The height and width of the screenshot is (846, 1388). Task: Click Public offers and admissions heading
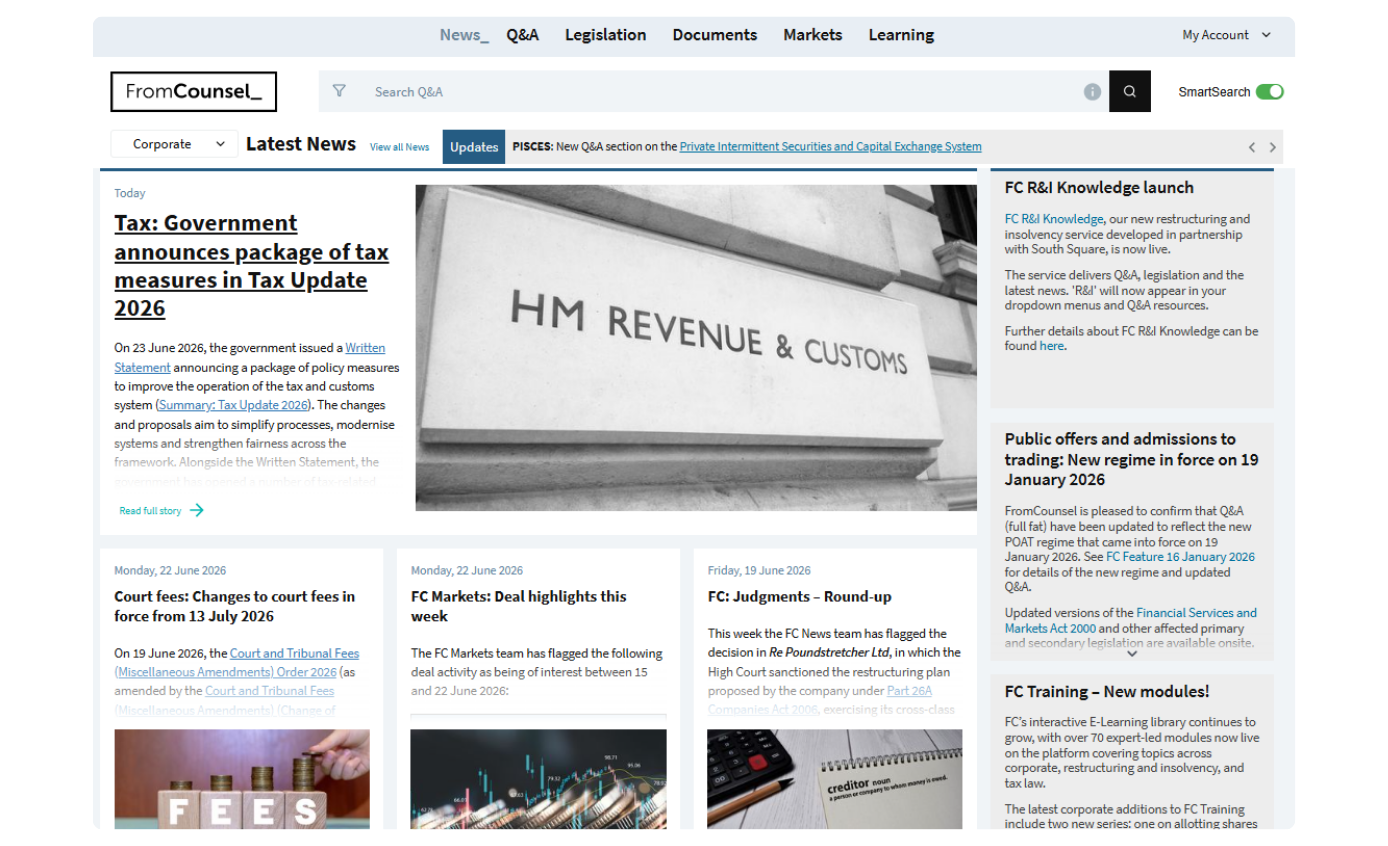pyautogui.click(x=1132, y=460)
